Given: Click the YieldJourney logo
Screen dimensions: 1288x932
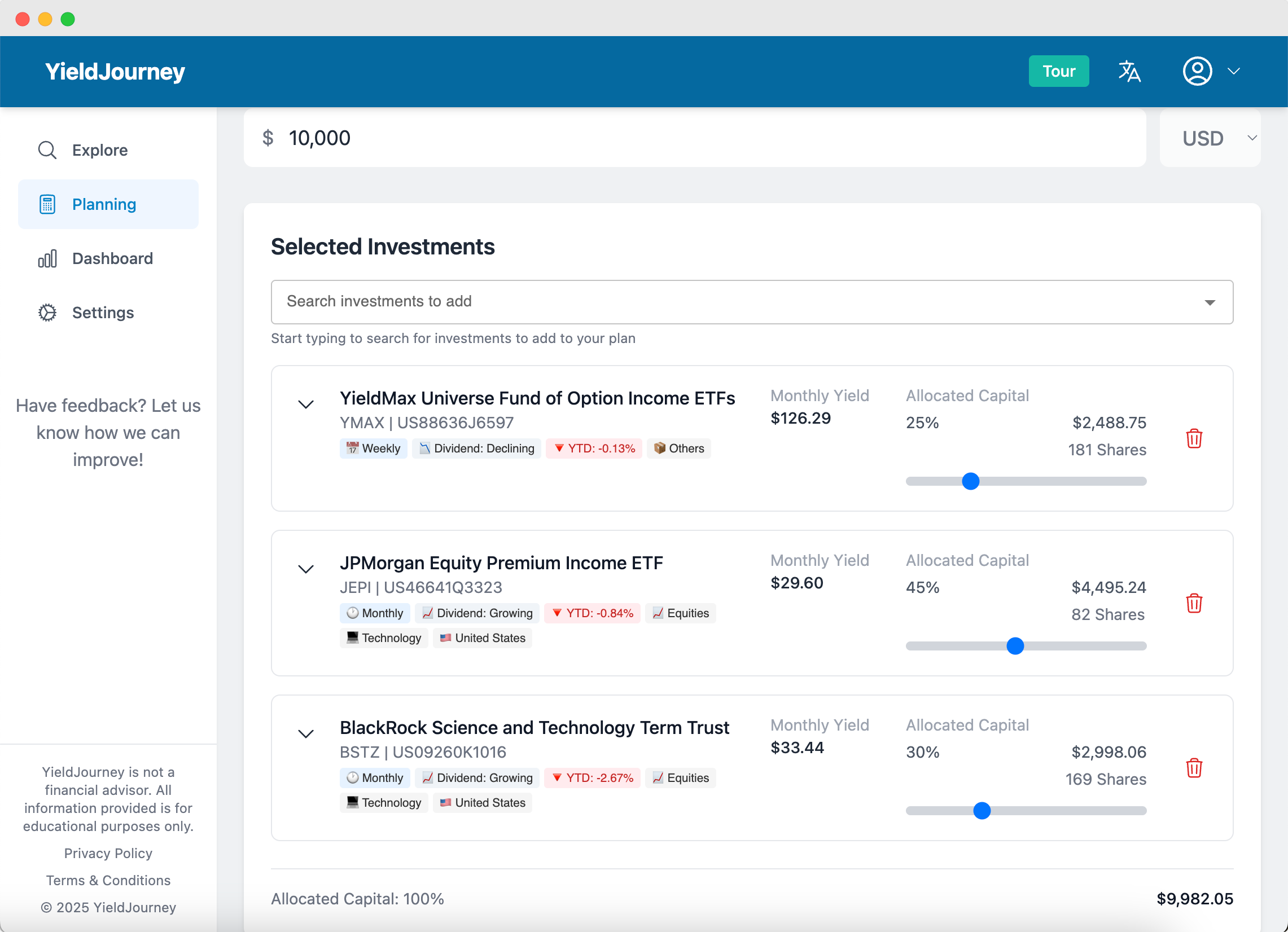Looking at the screenshot, I should coord(115,72).
